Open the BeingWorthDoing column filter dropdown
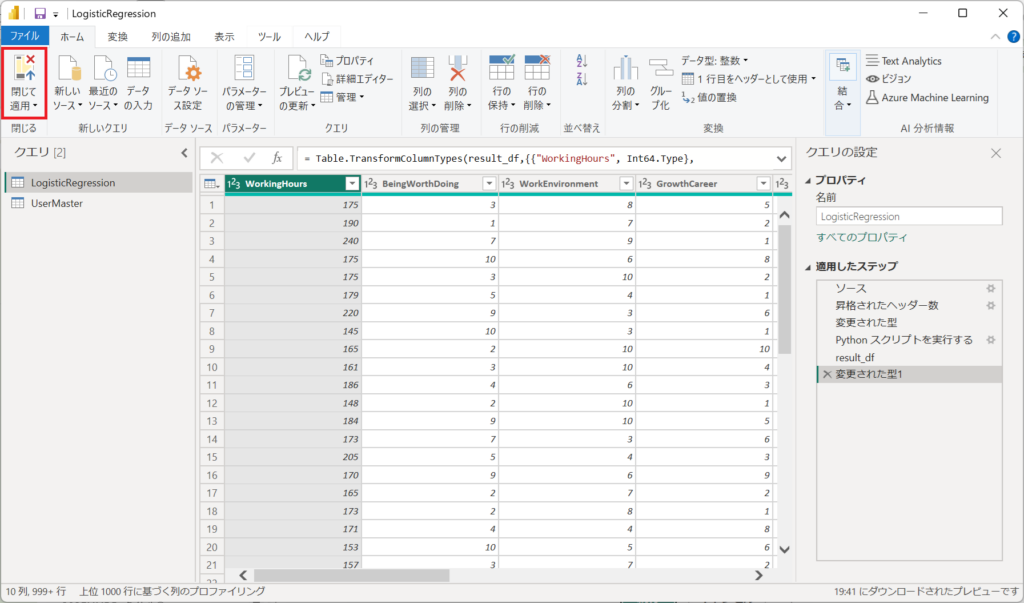Viewport: 1024px width, 603px height. tap(489, 184)
